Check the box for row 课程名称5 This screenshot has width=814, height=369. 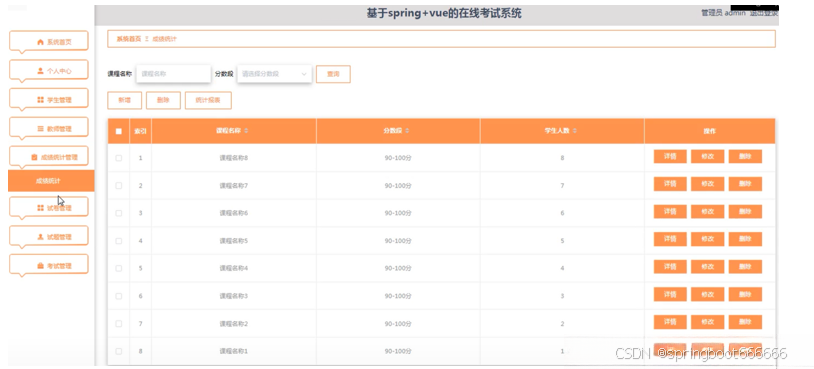point(118,241)
